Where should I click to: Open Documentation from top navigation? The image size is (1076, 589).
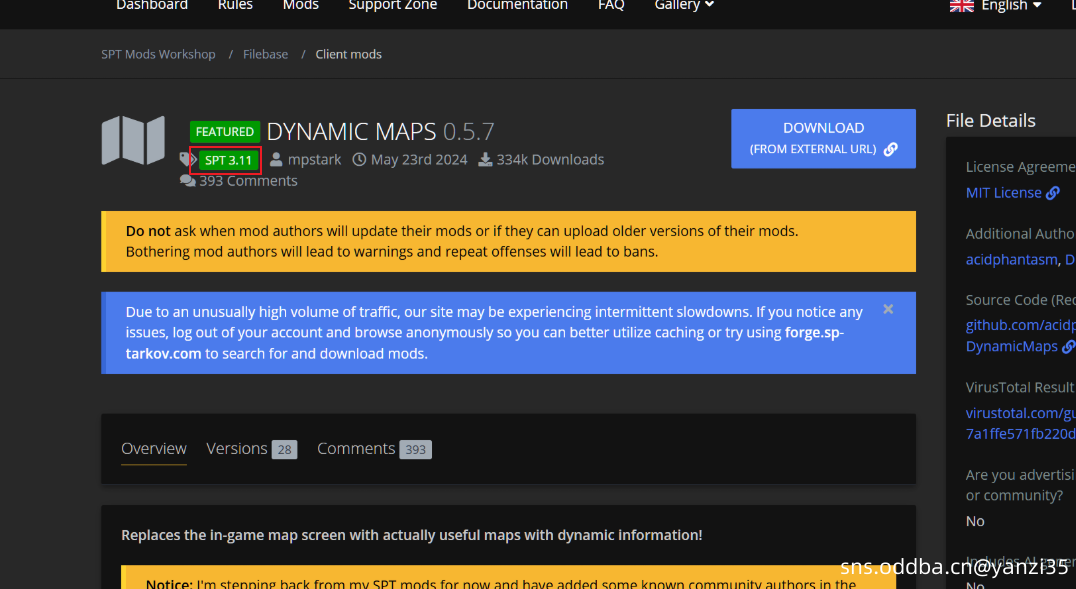coord(517,5)
